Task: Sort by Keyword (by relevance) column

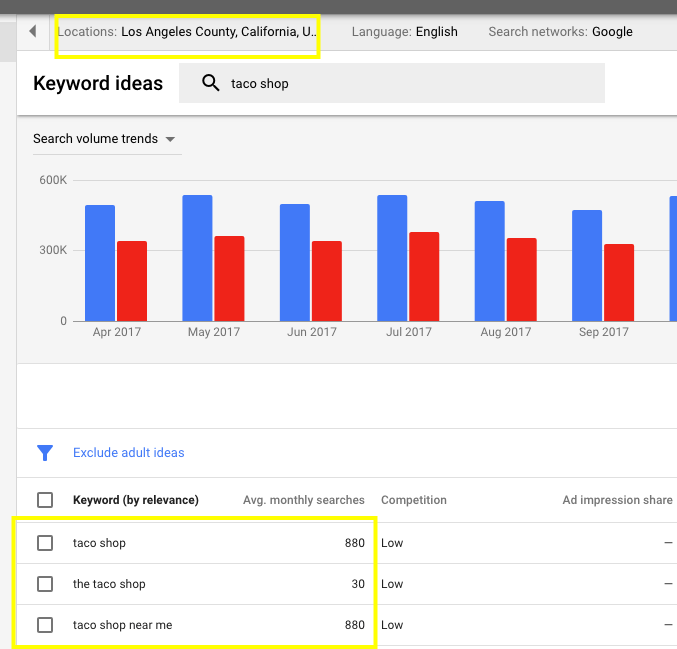Action: coord(135,500)
